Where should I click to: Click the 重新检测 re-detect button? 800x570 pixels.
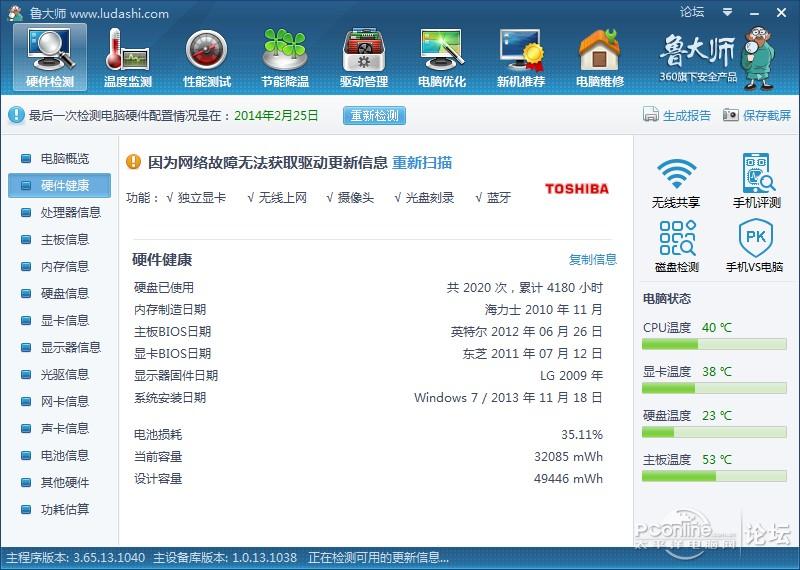pyautogui.click(x=374, y=115)
